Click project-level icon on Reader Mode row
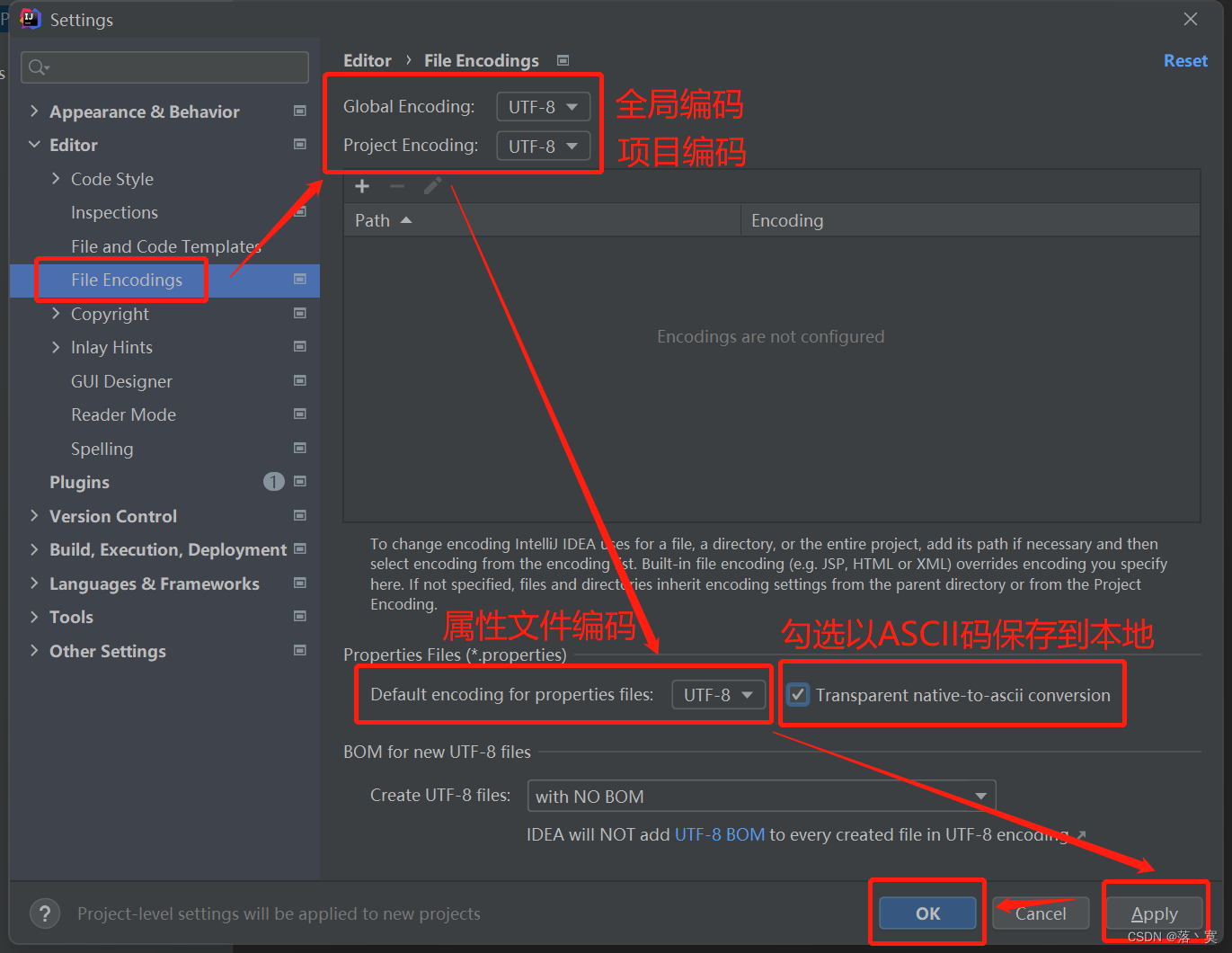The height and width of the screenshot is (953, 1232). tap(300, 414)
